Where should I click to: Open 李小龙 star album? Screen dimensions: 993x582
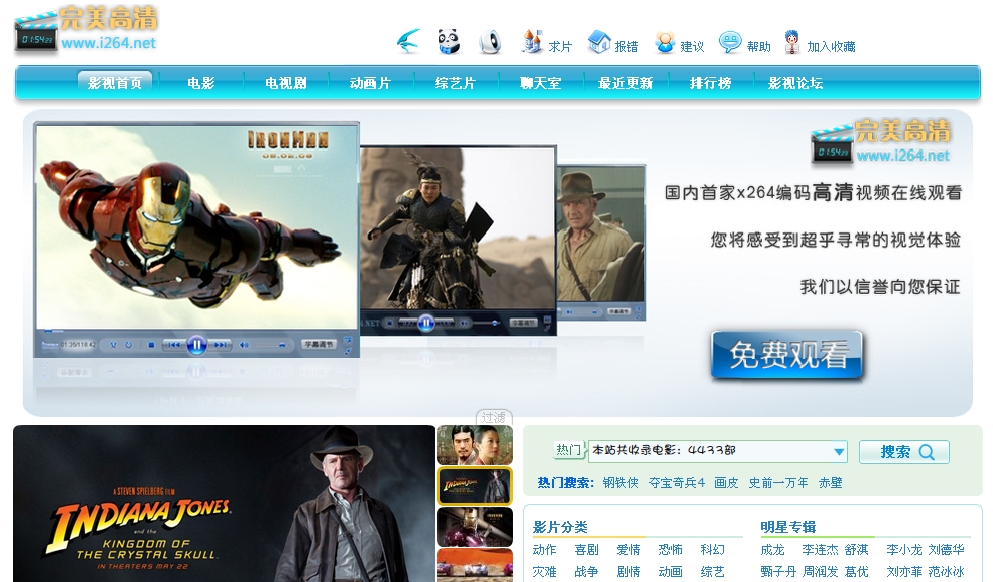point(904,550)
